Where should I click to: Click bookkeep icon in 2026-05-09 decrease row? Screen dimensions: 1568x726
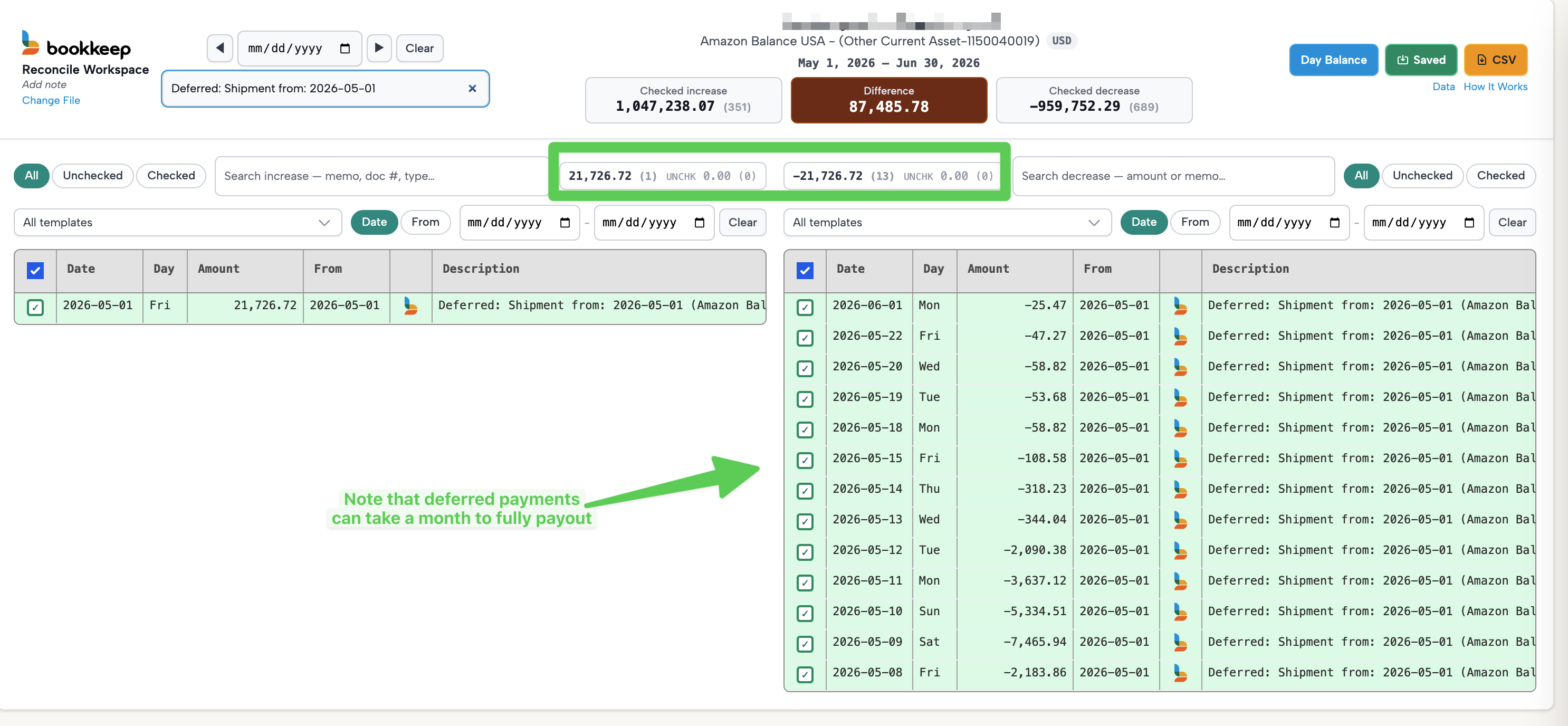point(1180,642)
